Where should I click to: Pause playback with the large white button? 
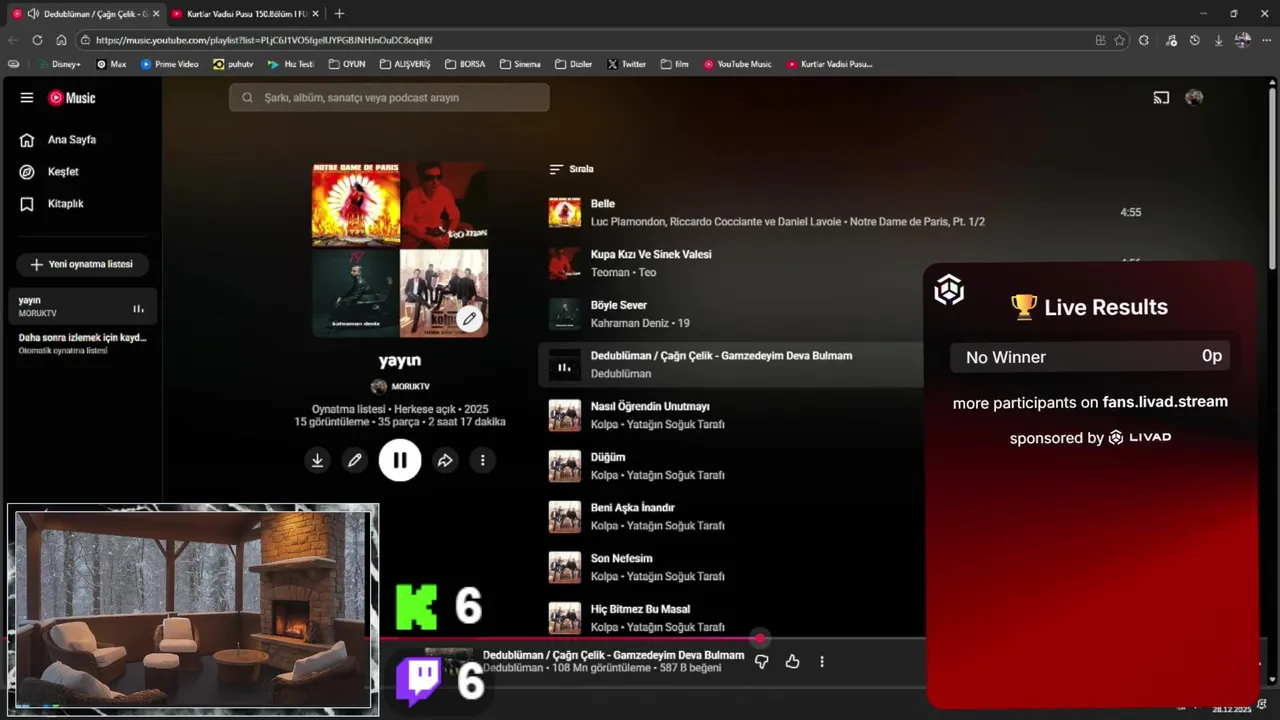400,461
